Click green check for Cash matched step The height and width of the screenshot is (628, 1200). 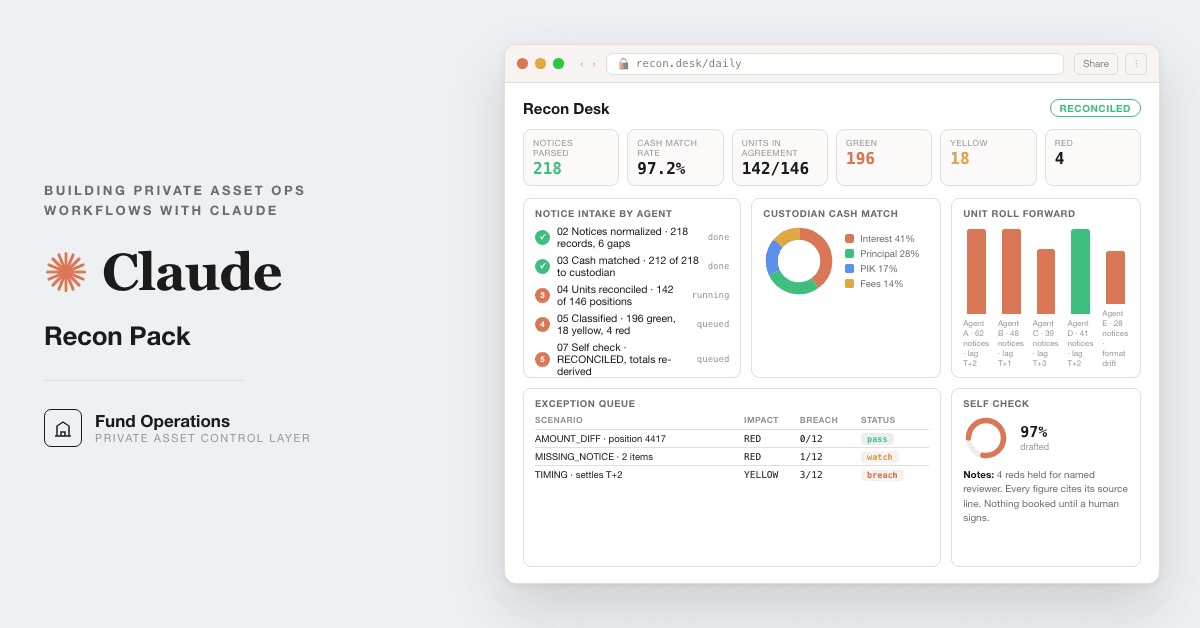(542, 266)
